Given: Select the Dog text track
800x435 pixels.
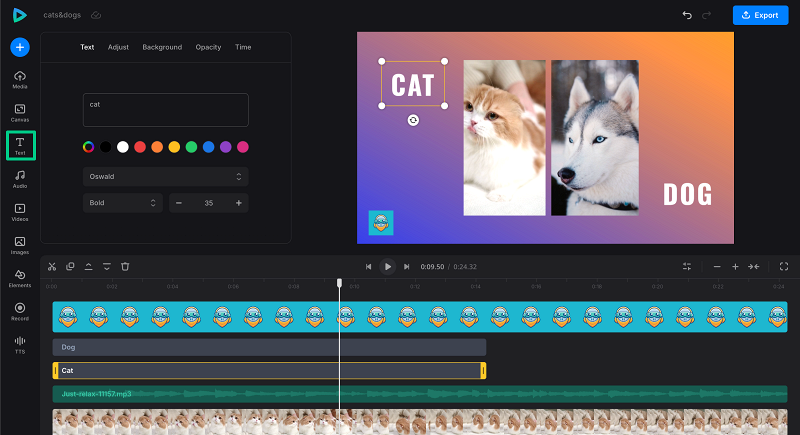Looking at the screenshot, I should coord(269,347).
